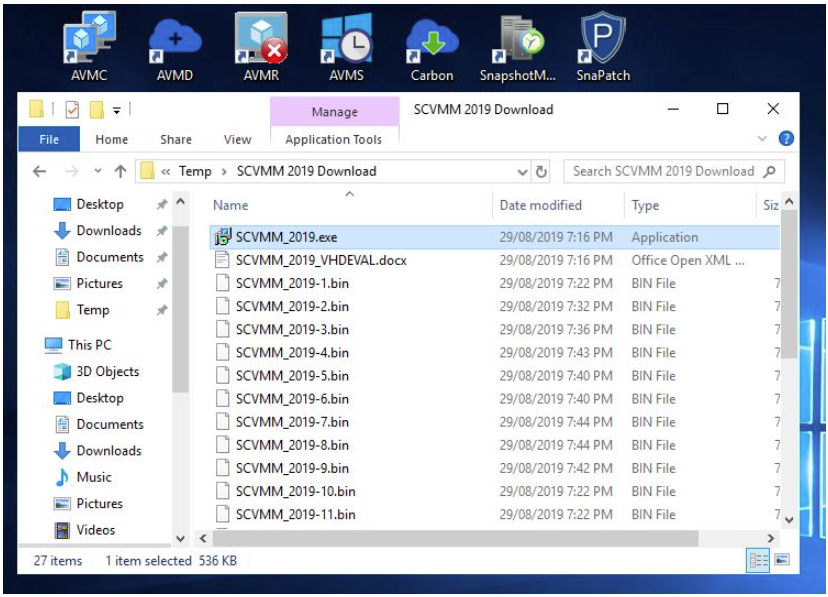
Task: Click the Properties checkmark icon in title bar
Action: click(72, 110)
